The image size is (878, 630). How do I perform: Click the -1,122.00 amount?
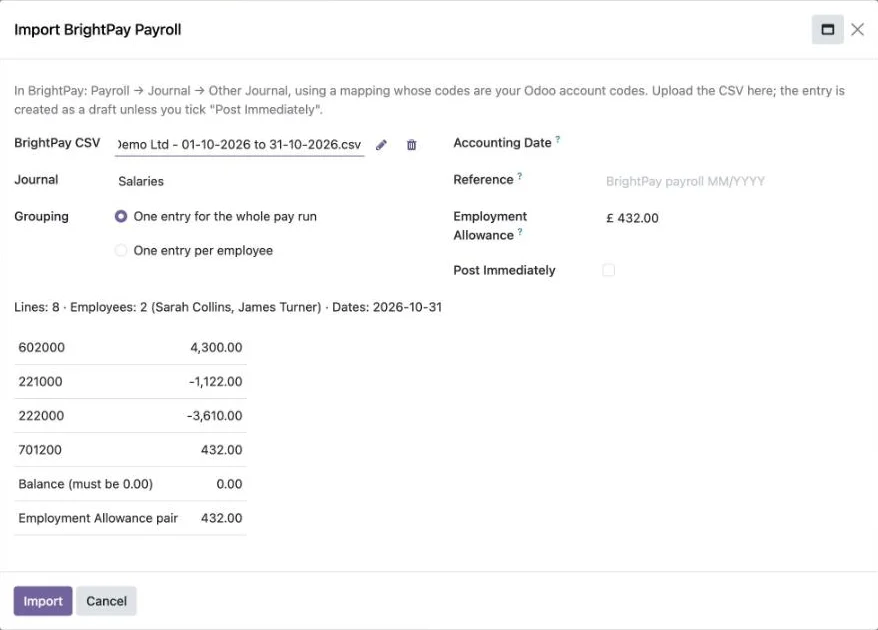coord(216,381)
